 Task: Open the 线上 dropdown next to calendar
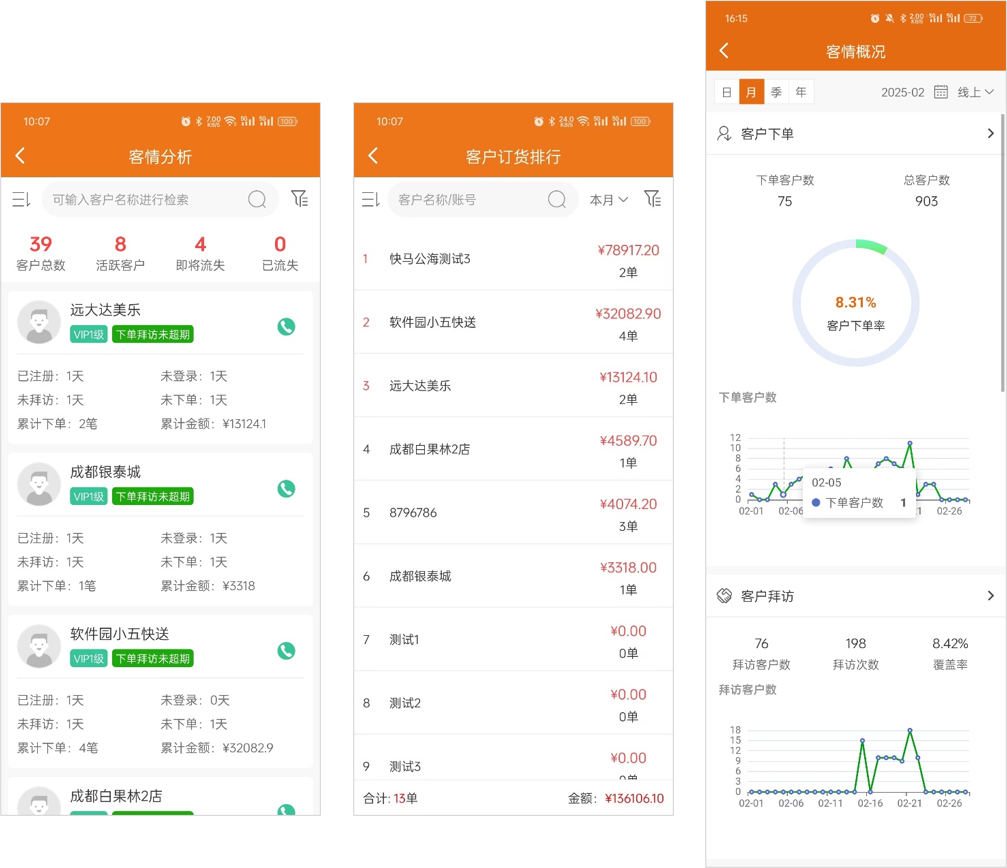pos(973,91)
